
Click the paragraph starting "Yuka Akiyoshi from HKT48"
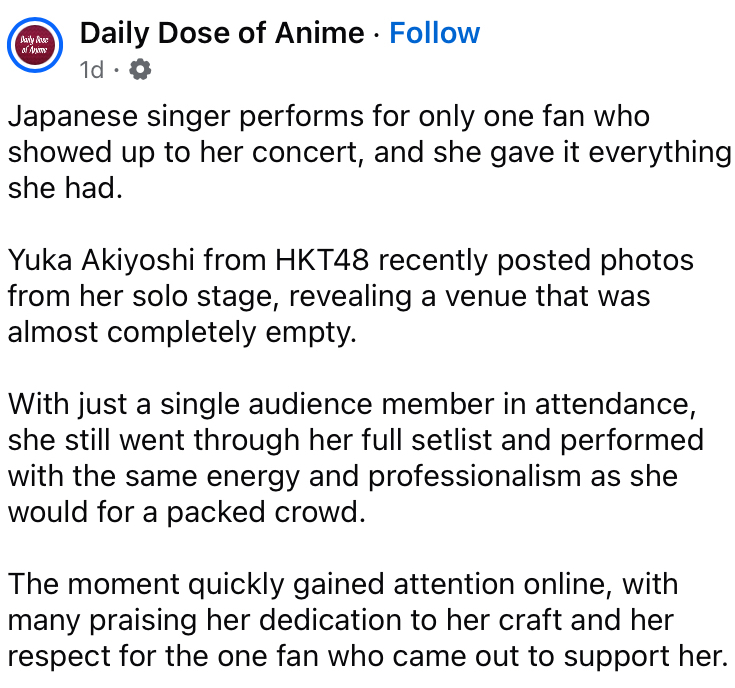pyautogui.click(x=350, y=295)
